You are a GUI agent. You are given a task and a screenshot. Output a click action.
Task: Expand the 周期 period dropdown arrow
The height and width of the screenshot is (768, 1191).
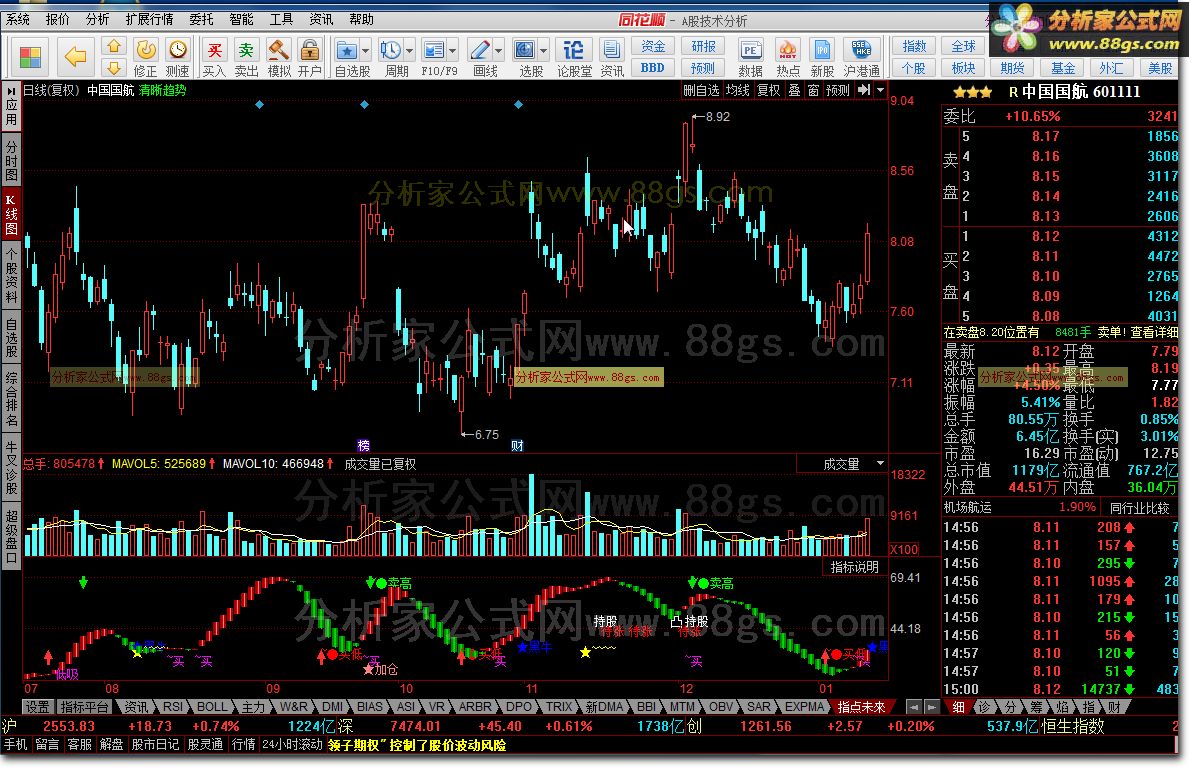[x=409, y=52]
